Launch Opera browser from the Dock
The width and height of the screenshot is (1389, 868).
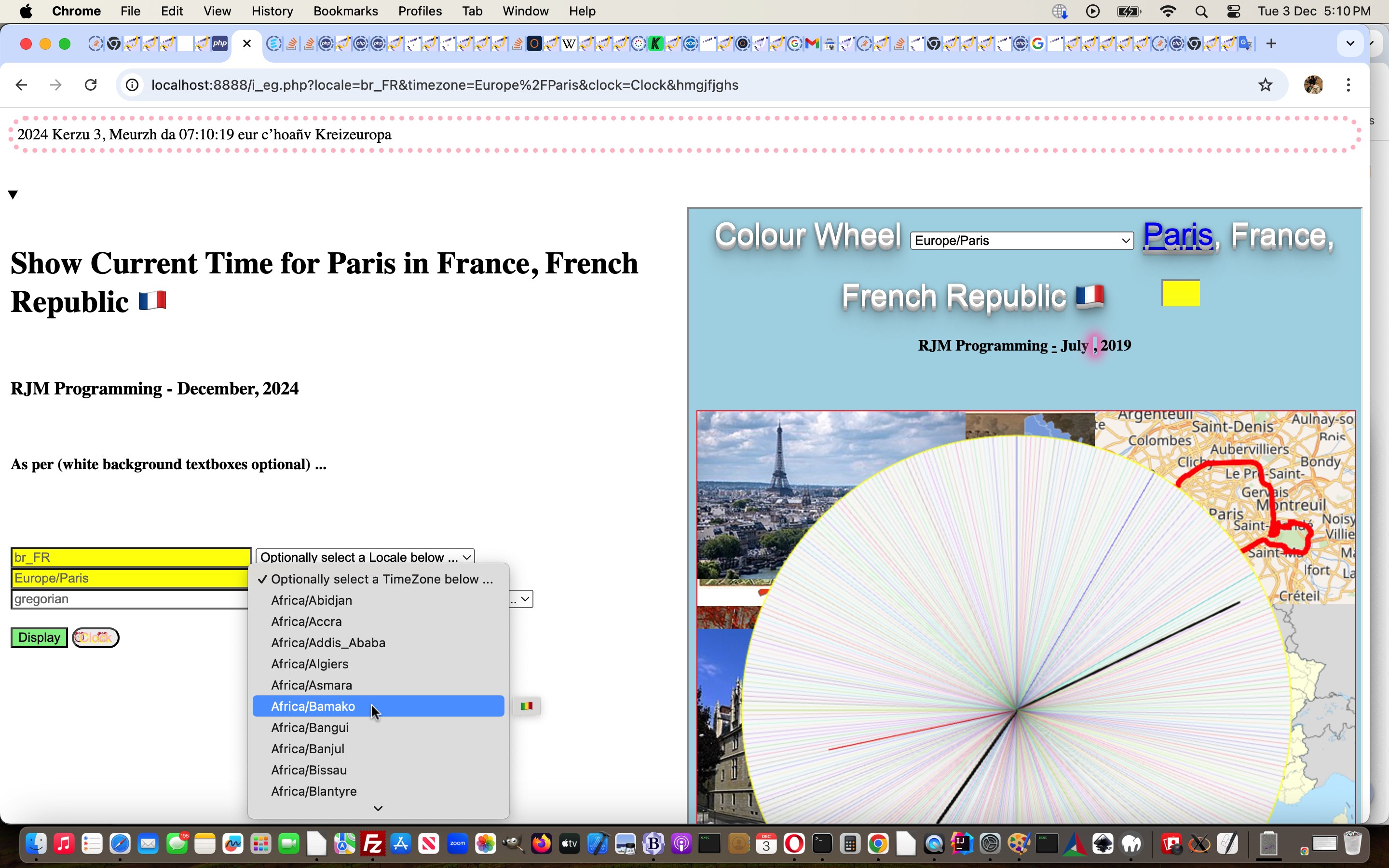[x=794, y=844]
